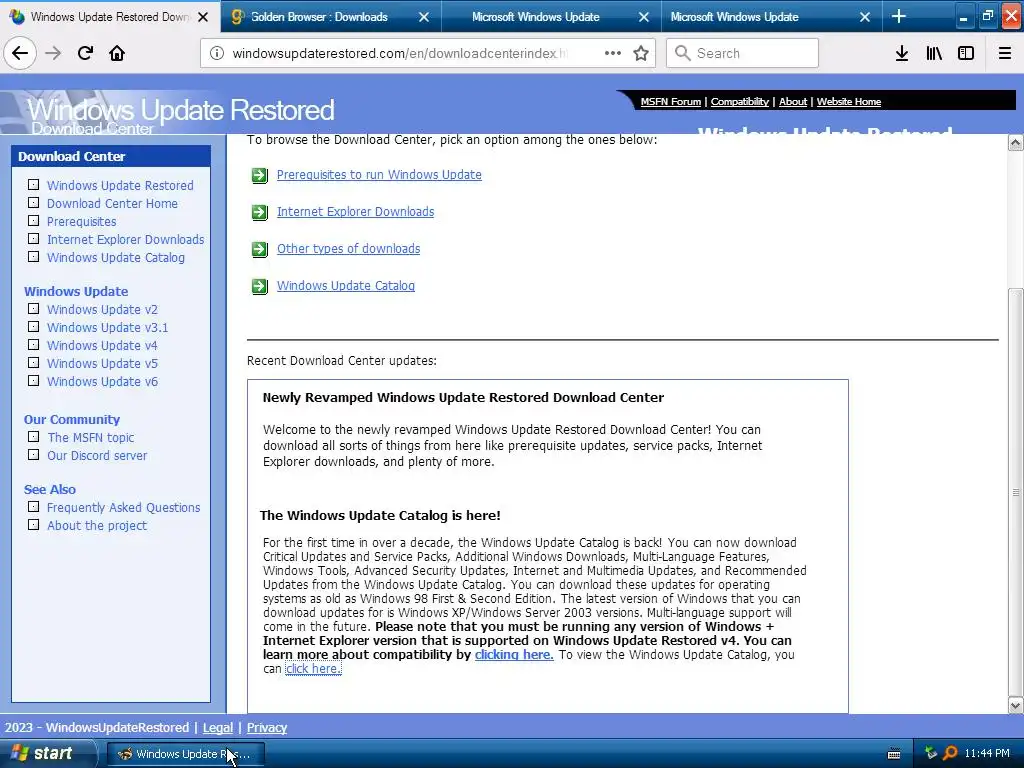This screenshot has width=1024, height=768.
Task: Close the Golden Browser Downloads tab
Action: point(424,17)
